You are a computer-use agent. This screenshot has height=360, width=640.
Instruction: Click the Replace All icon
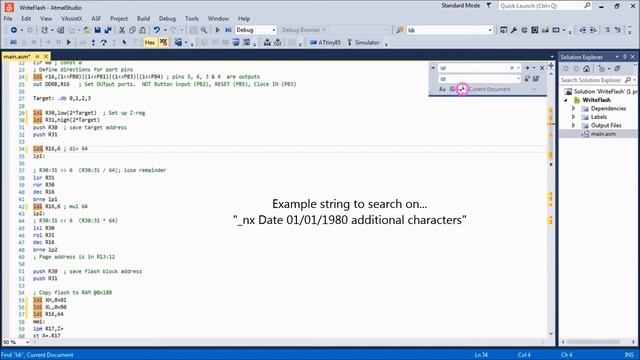click(536, 79)
